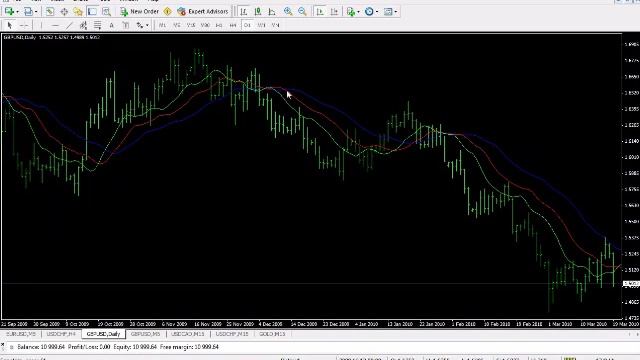
Task: Open the USDCHF,H4 chart tab
Action: 61,334
